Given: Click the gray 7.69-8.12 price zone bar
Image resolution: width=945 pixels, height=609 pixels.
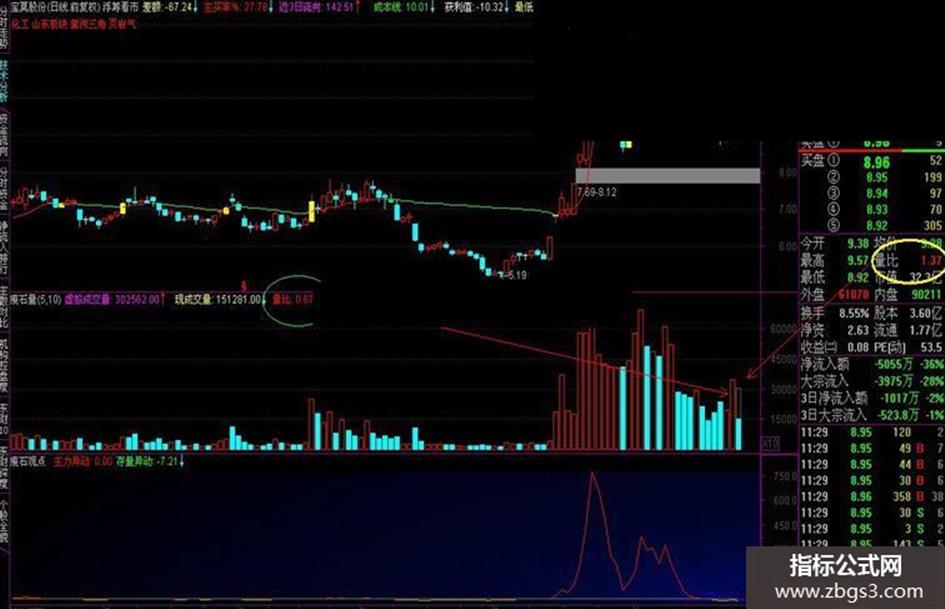Looking at the screenshot, I should (x=668, y=176).
